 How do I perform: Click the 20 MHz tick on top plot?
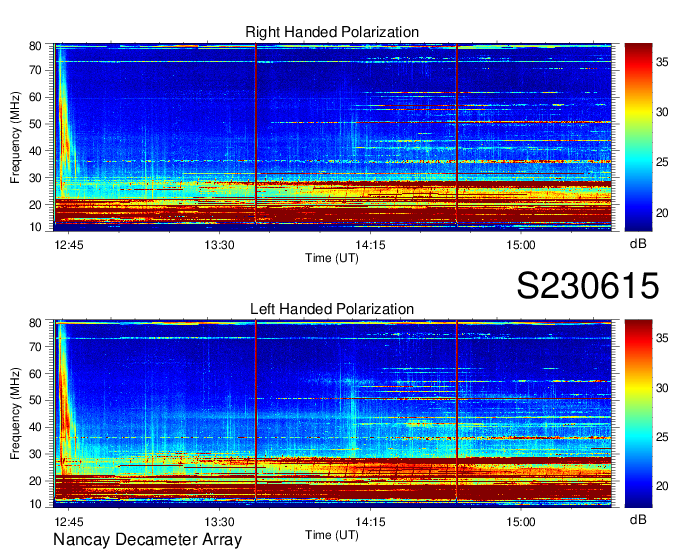[35, 205]
